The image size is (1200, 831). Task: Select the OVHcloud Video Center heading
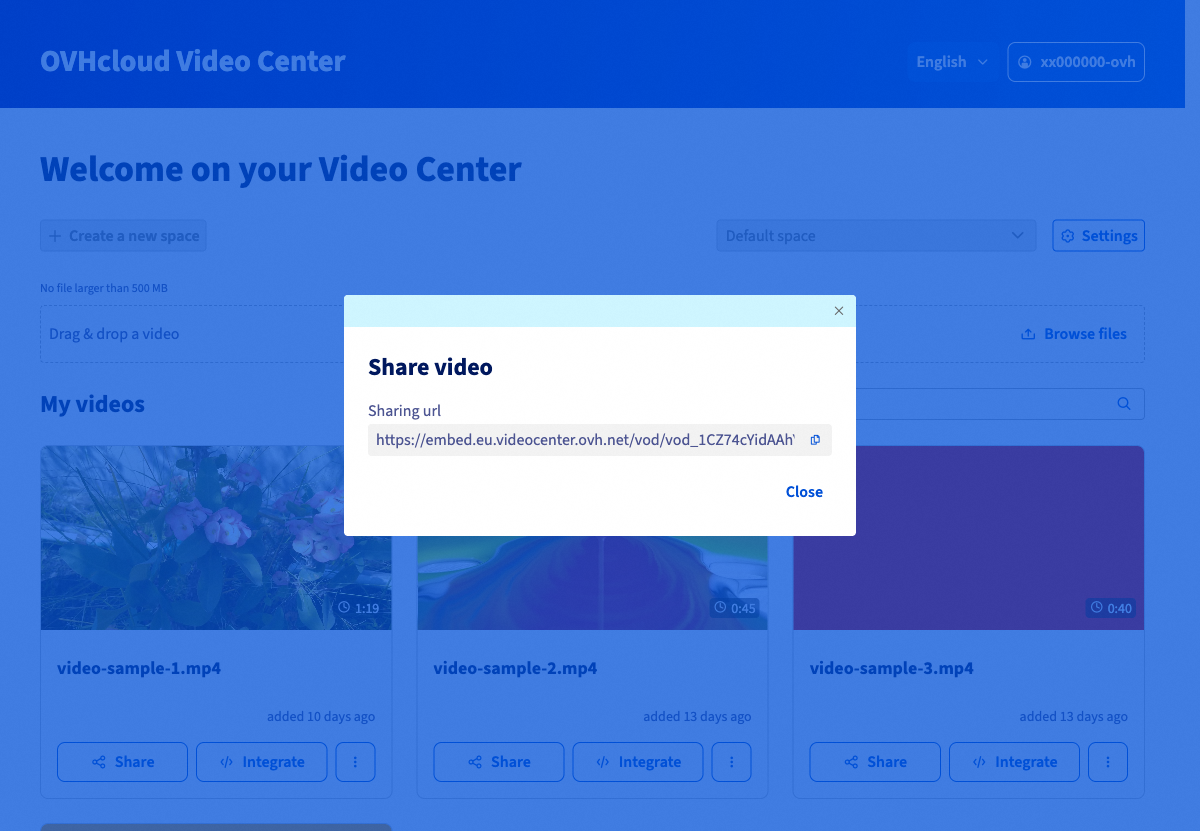(x=192, y=61)
